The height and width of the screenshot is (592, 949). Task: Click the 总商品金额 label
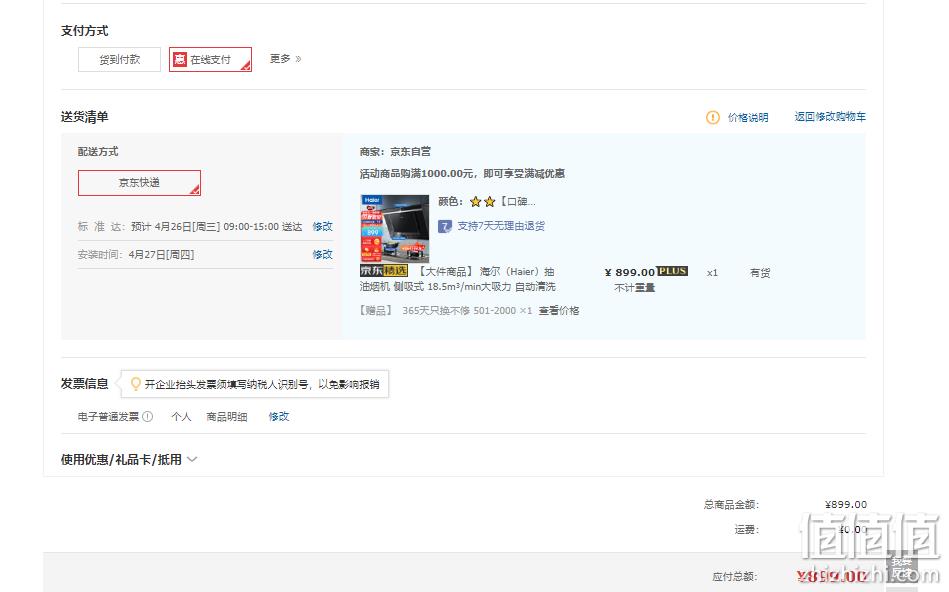pyautogui.click(x=731, y=504)
